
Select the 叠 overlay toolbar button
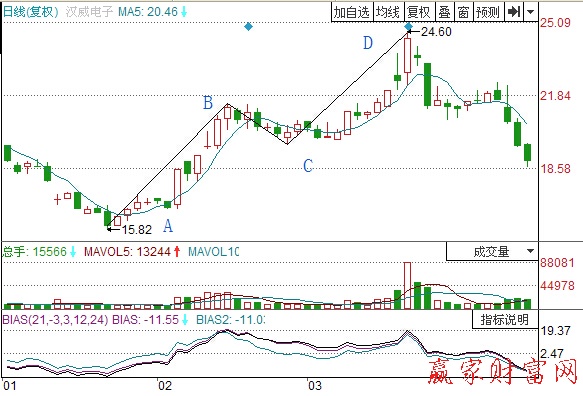click(444, 12)
